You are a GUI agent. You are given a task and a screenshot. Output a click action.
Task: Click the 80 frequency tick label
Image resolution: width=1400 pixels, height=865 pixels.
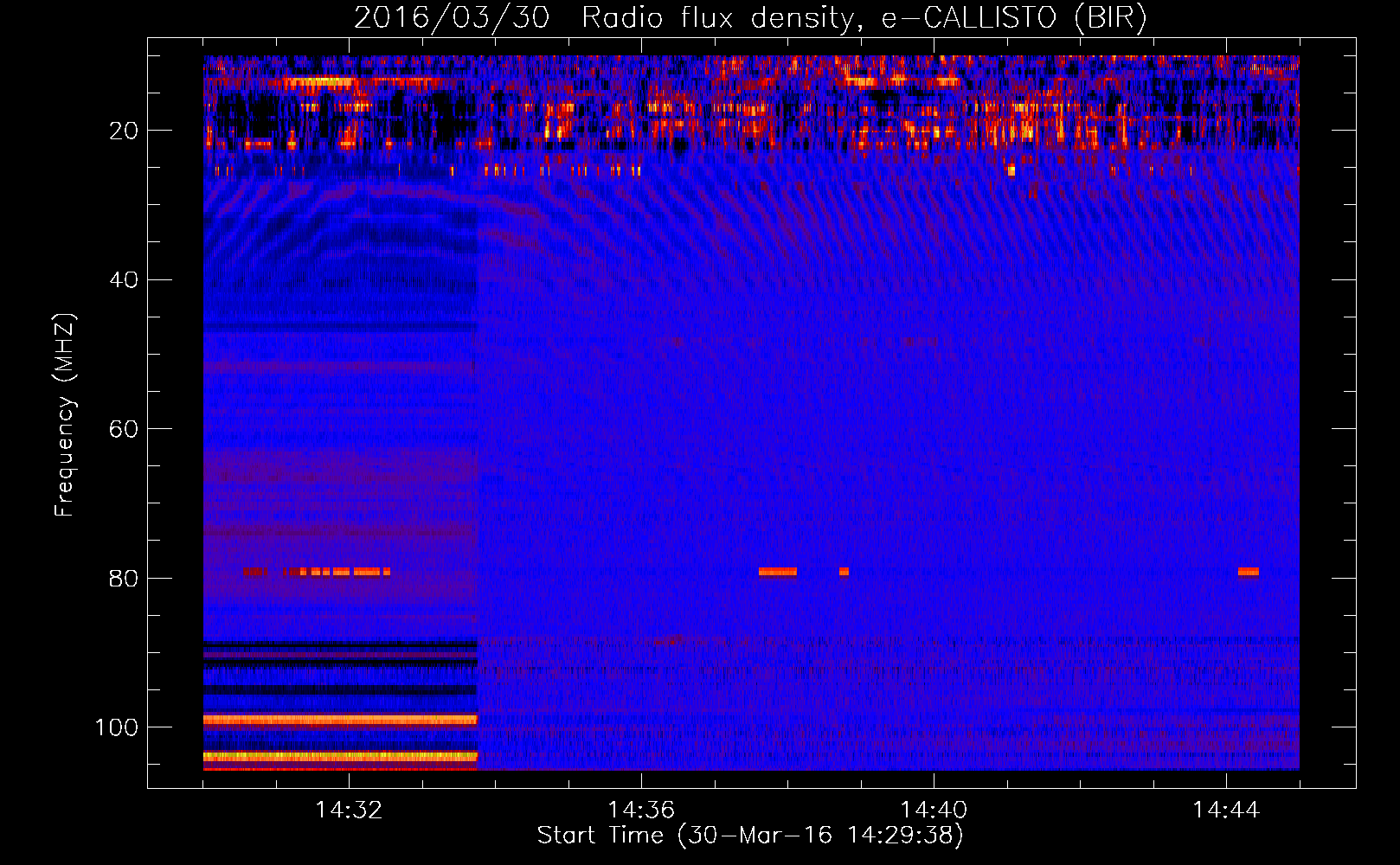point(124,578)
